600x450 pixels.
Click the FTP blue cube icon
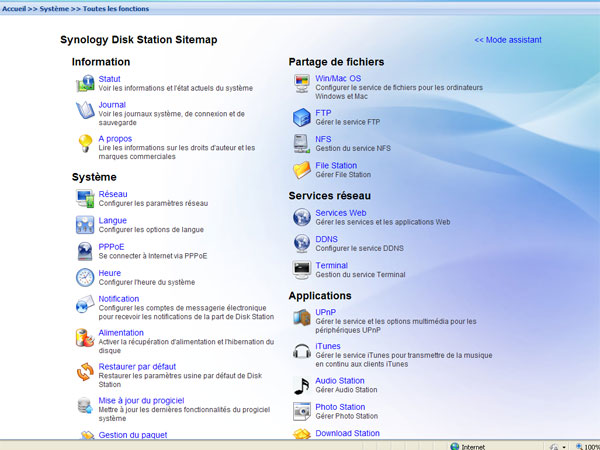302,117
